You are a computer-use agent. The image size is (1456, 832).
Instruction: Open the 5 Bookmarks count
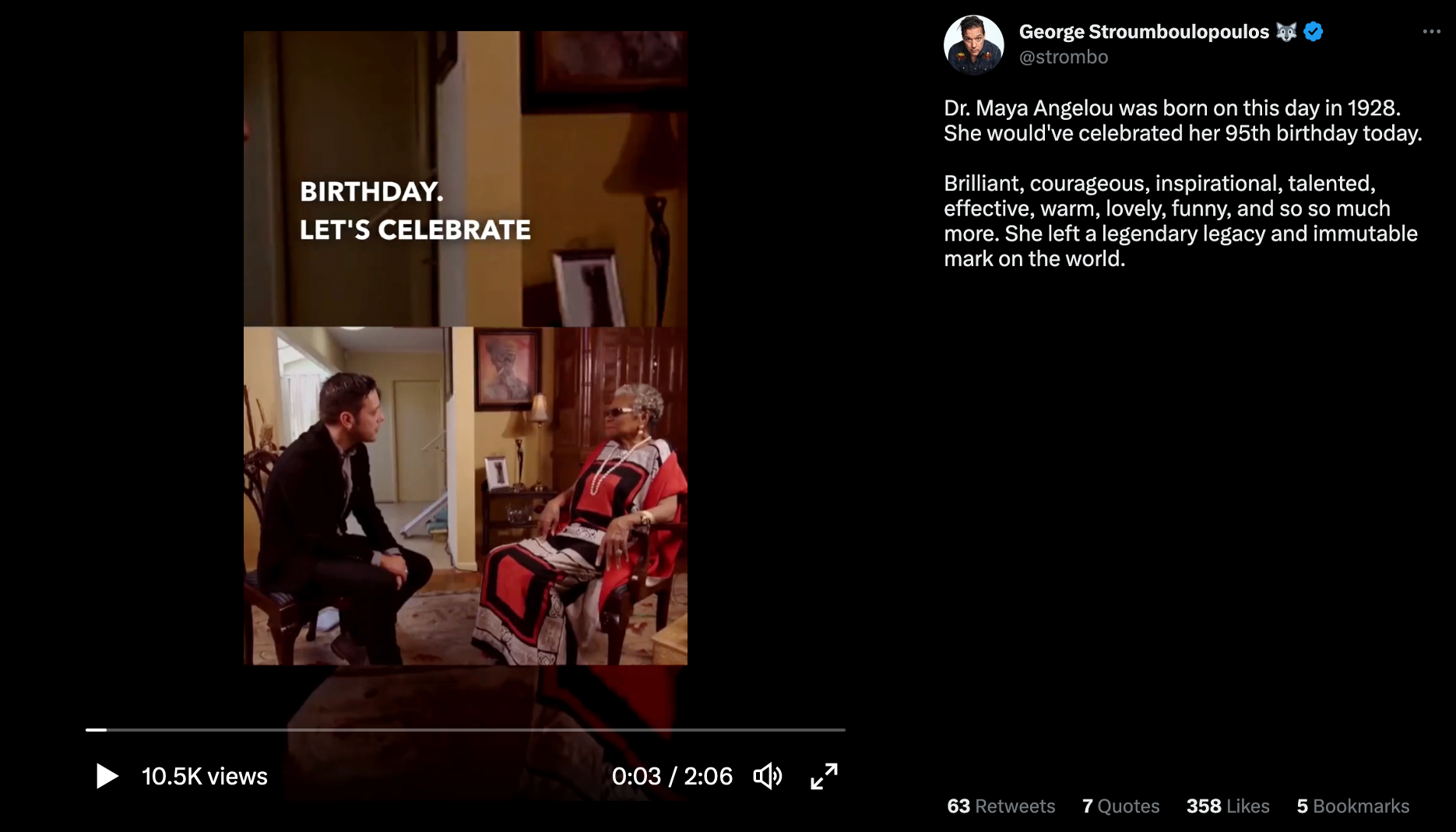click(x=1353, y=806)
